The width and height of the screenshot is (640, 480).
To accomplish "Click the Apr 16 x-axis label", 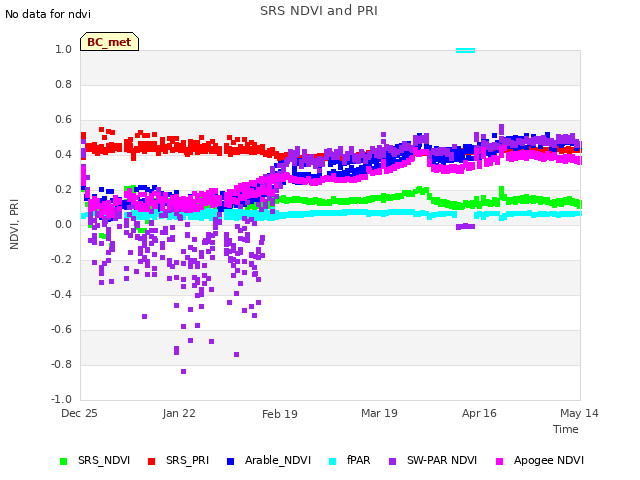I will click(479, 413).
